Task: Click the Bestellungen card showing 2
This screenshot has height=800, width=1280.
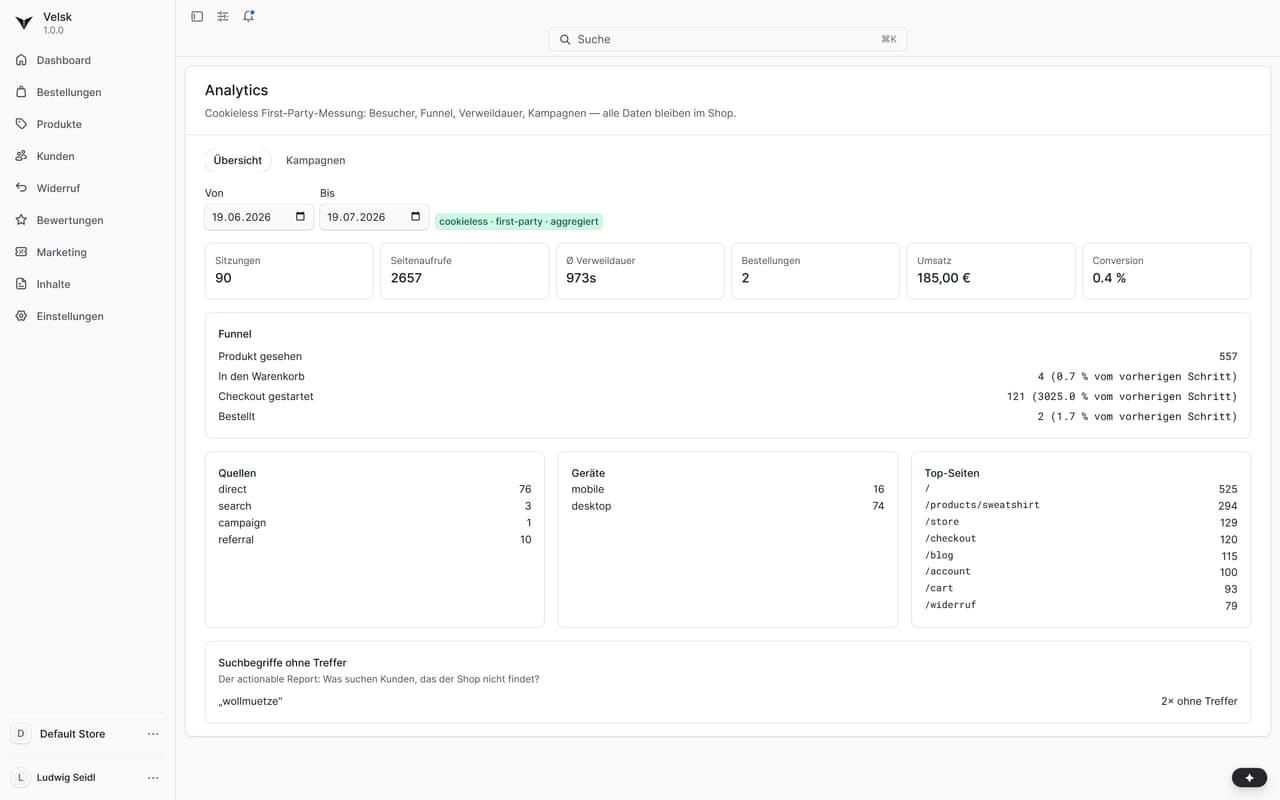Action: tap(816, 270)
